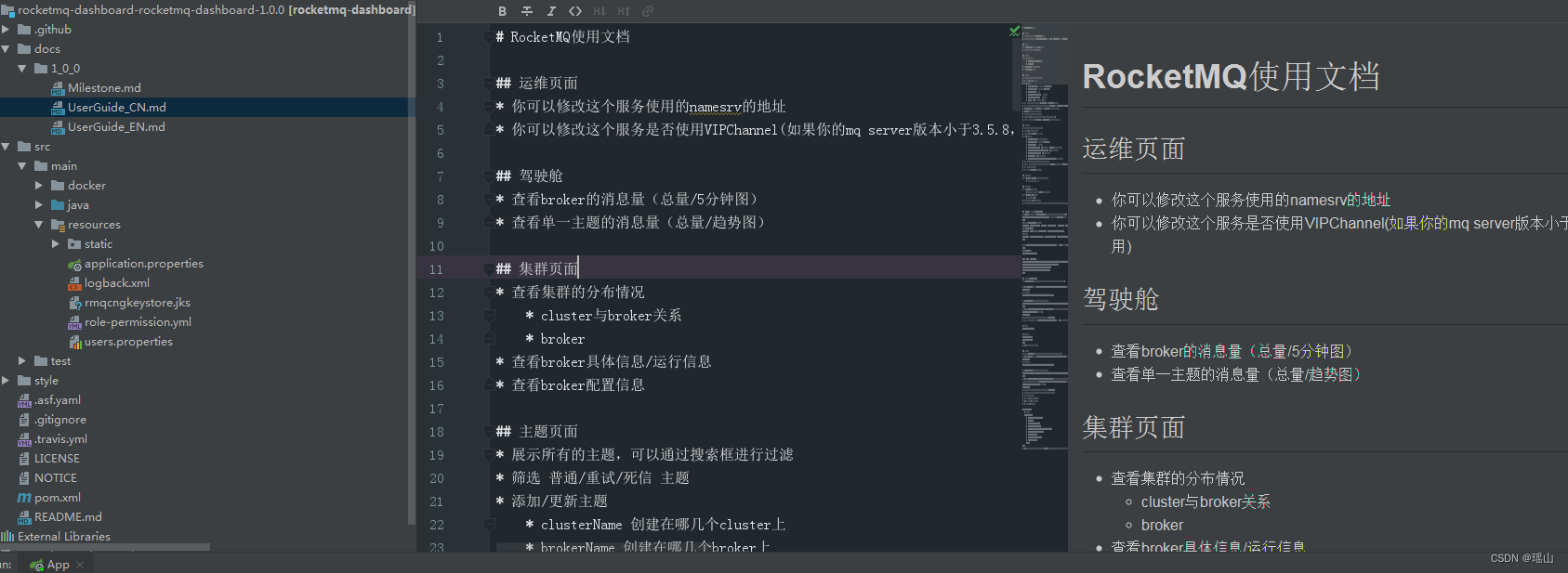Click the cluster与broker关系 link in the preview

pyautogui.click(x=1206, y=501)
